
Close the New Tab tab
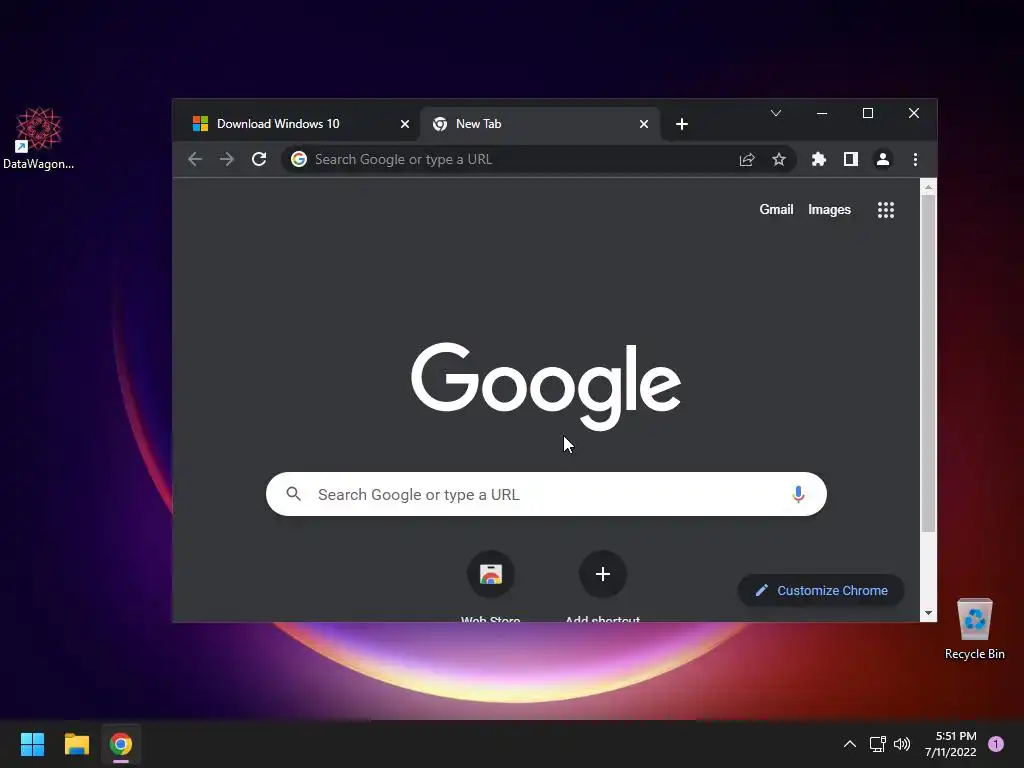(644, 124)
